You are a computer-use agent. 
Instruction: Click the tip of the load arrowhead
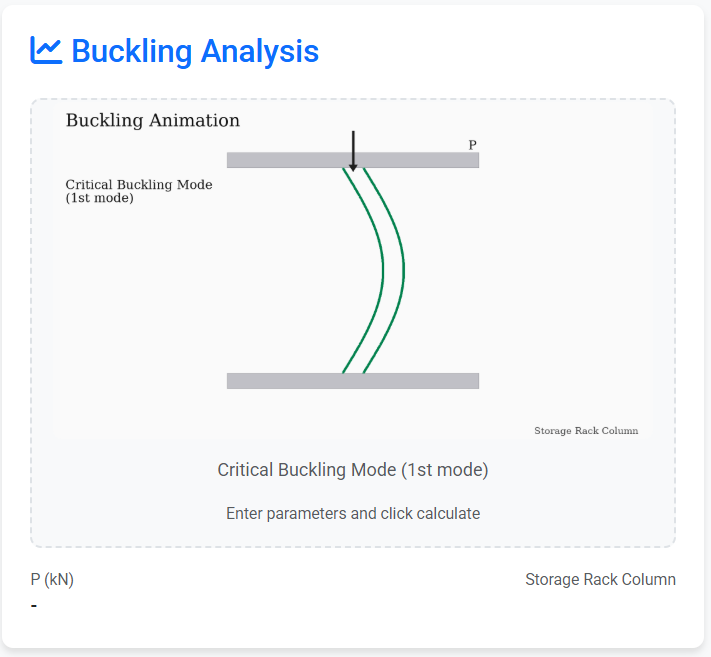353,170
